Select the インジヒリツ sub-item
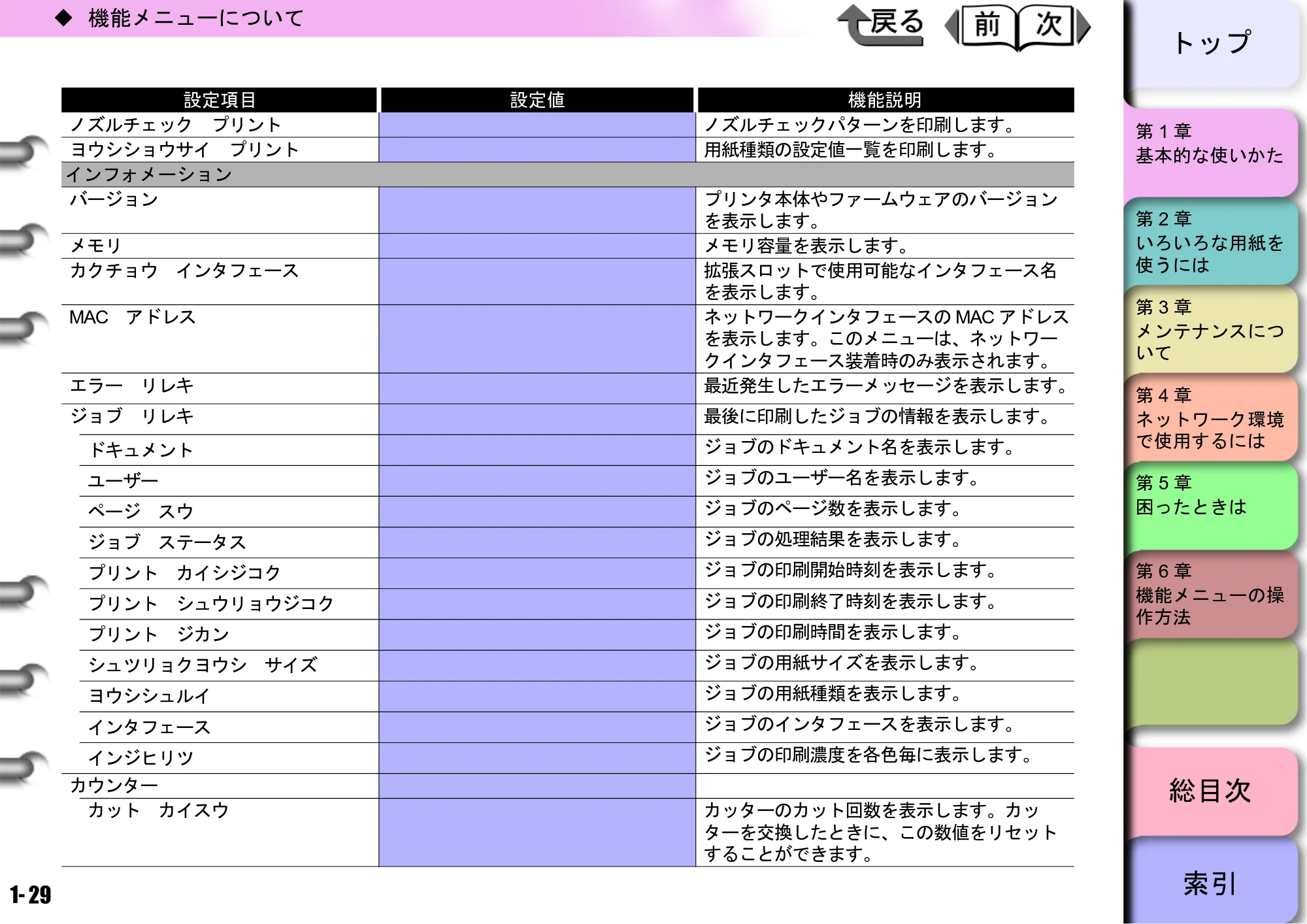Image resolution: width=1307 pixels, height=924 pixels. pyautogui.click(x=141, y=757)
